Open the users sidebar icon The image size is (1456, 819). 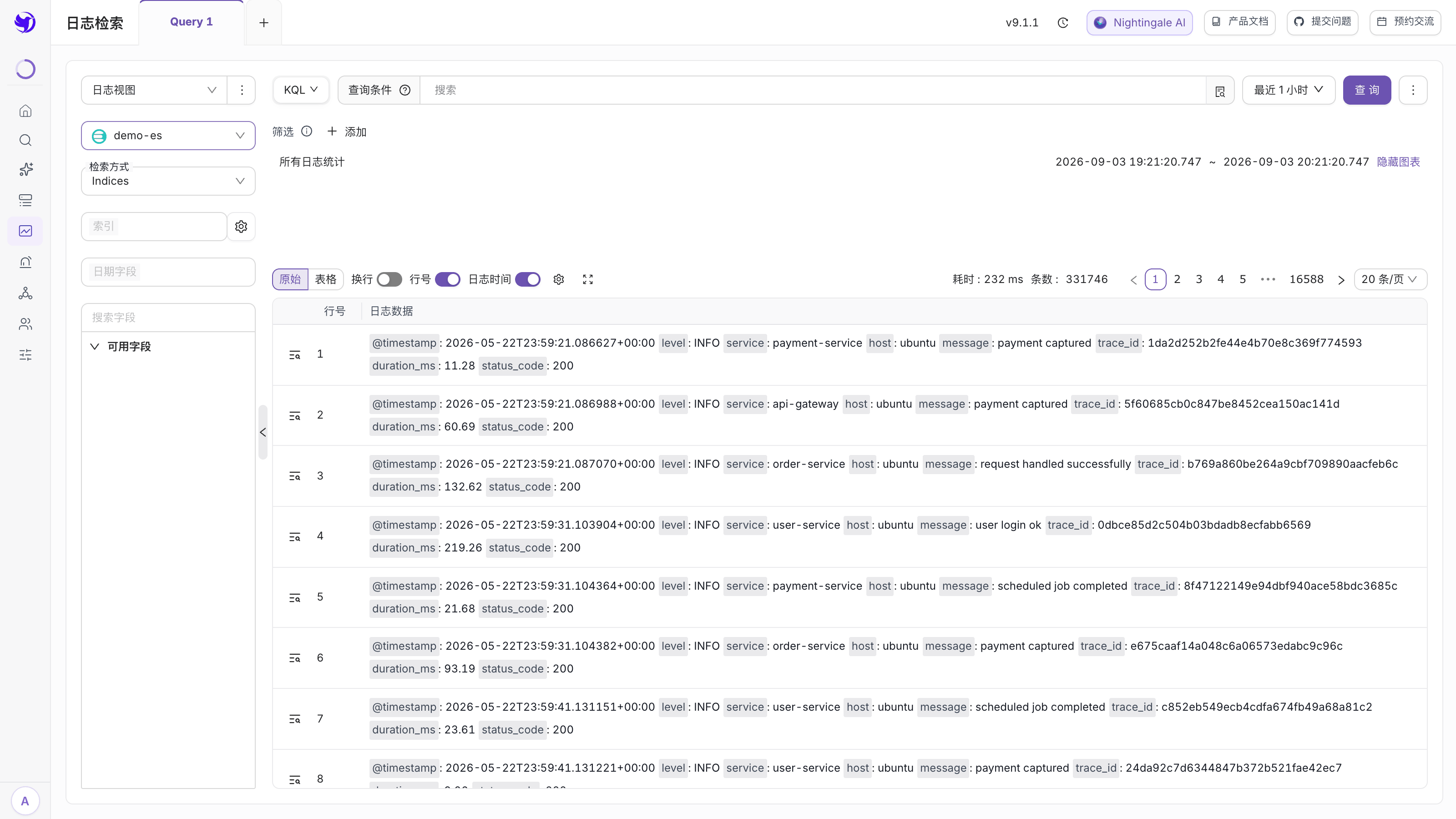click(25, 324)
